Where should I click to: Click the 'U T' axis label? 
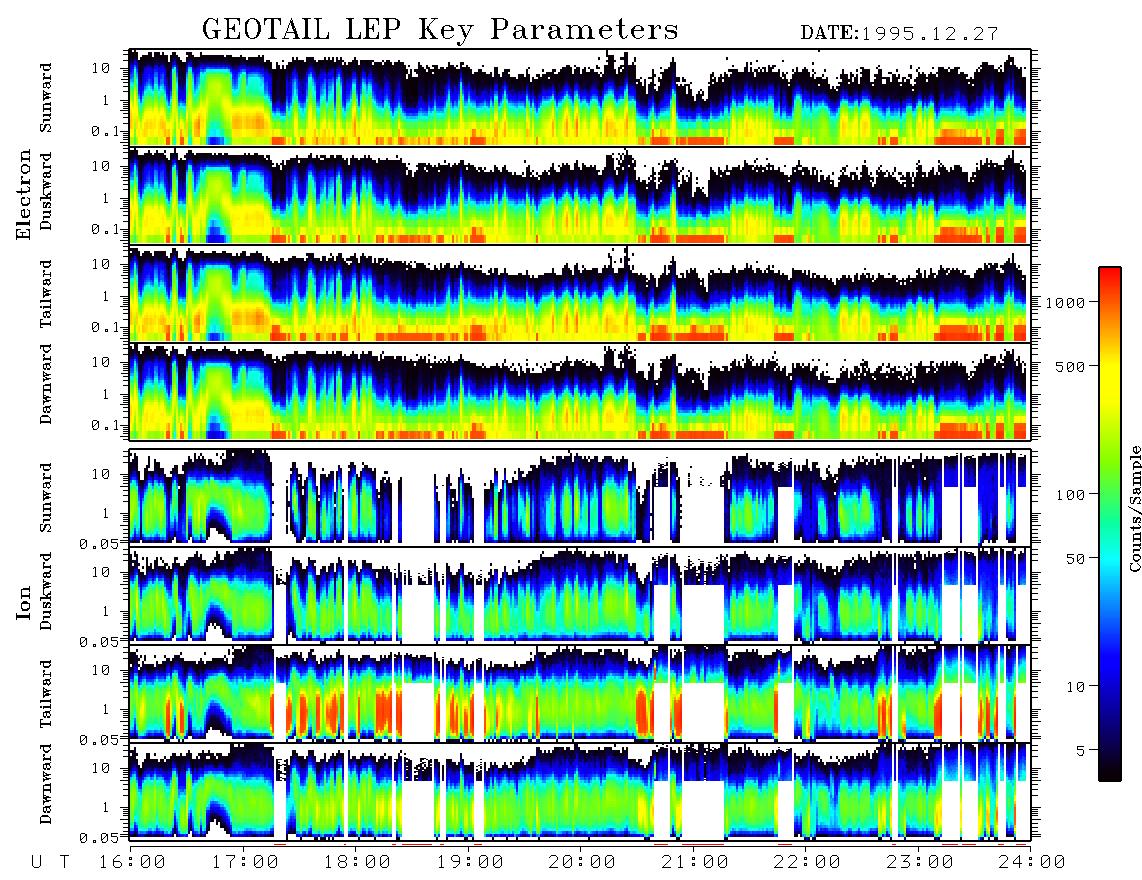coord(50,863)
